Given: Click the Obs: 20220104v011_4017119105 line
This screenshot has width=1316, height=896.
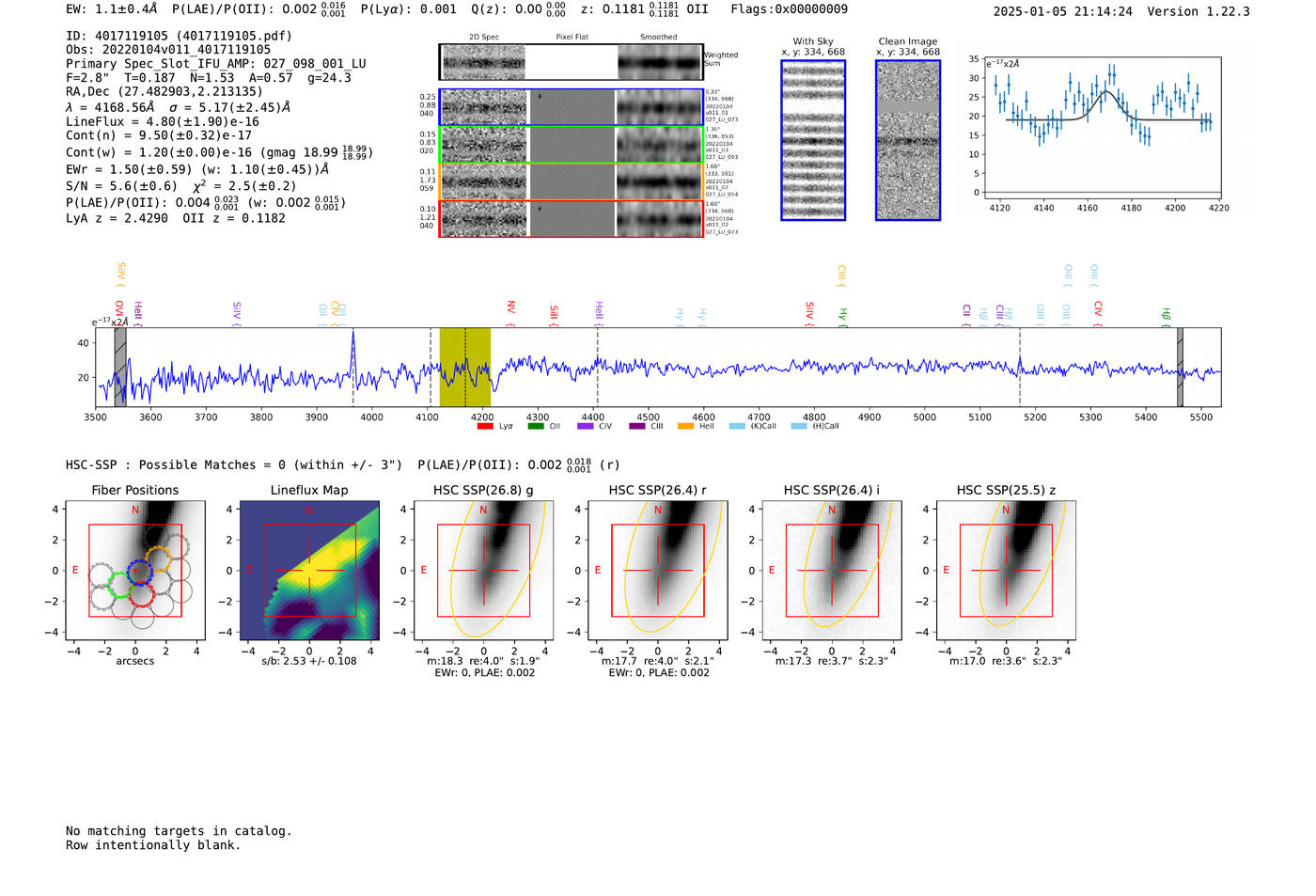Looking at the screenshot, I should click(168, 49).
